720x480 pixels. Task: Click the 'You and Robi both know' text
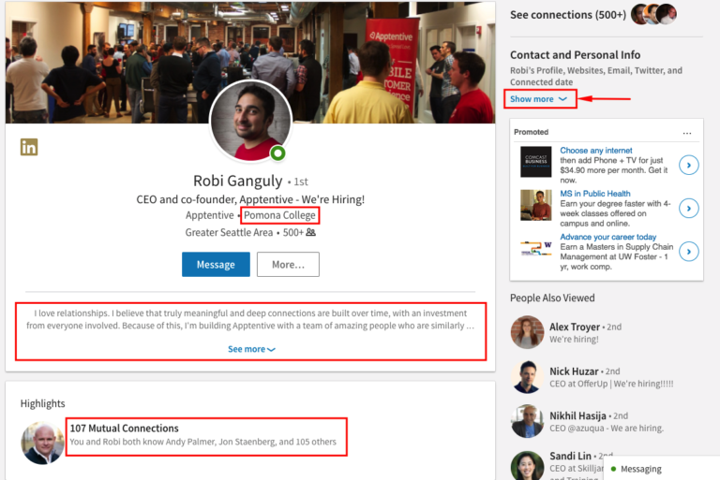(203, 442)
